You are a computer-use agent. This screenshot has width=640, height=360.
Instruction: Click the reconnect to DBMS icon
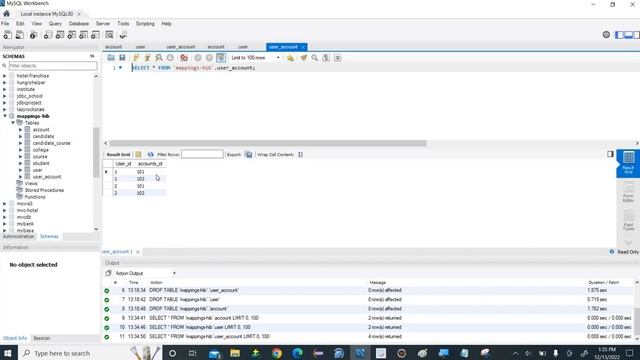pyautogui.click(x=123, y=35)
